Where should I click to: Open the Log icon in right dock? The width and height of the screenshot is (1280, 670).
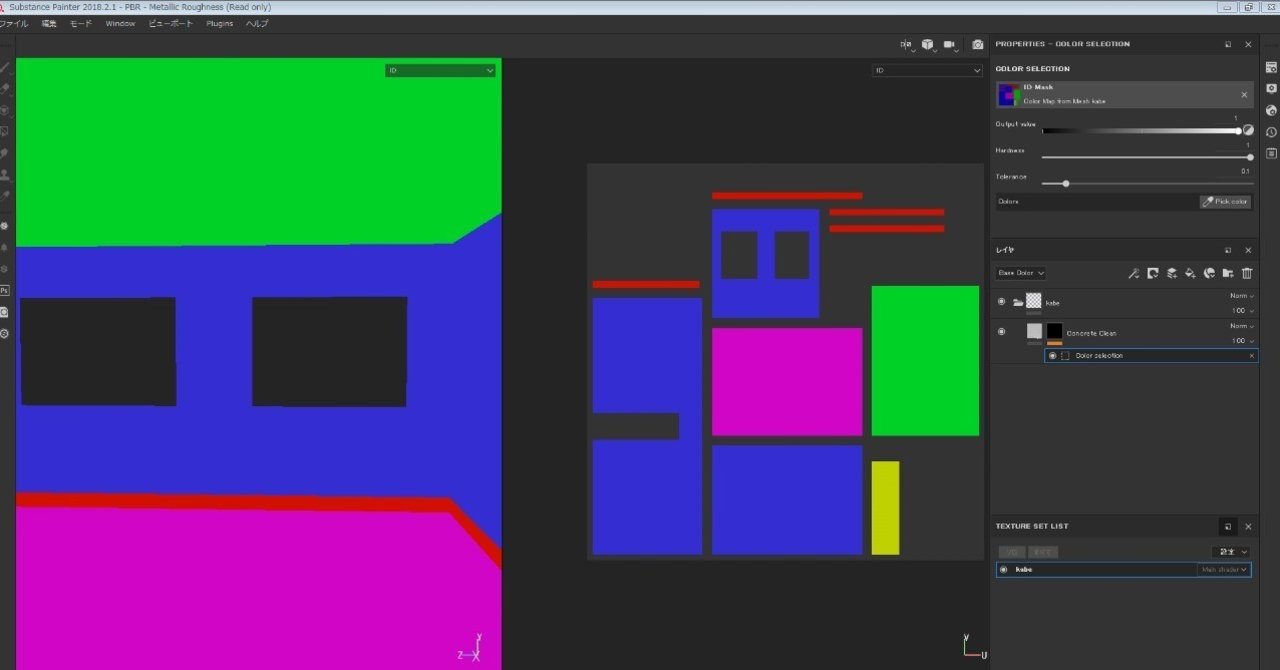point(1271,153)
